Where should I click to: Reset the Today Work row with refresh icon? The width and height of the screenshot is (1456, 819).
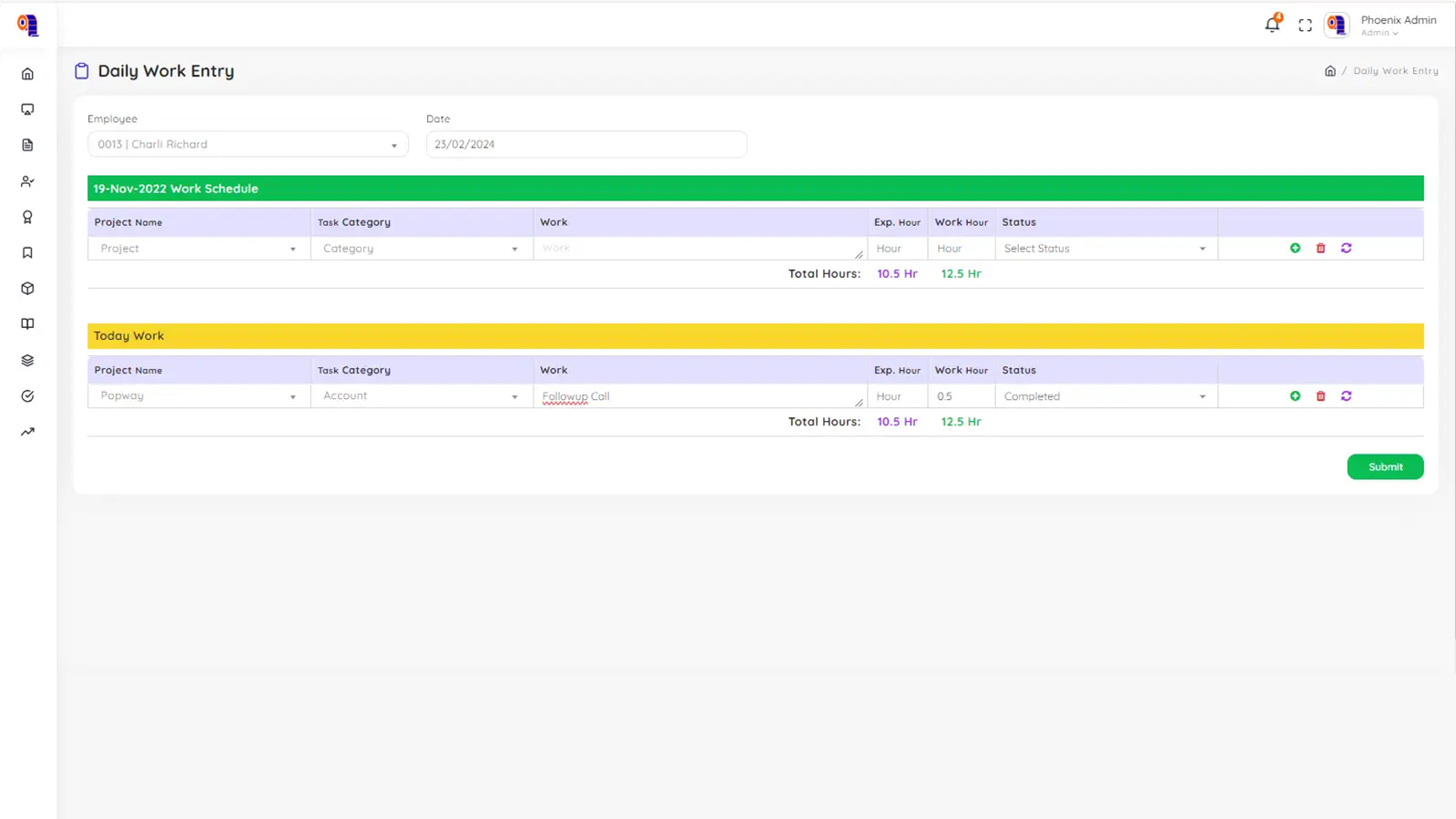[x=1346, y=396]
